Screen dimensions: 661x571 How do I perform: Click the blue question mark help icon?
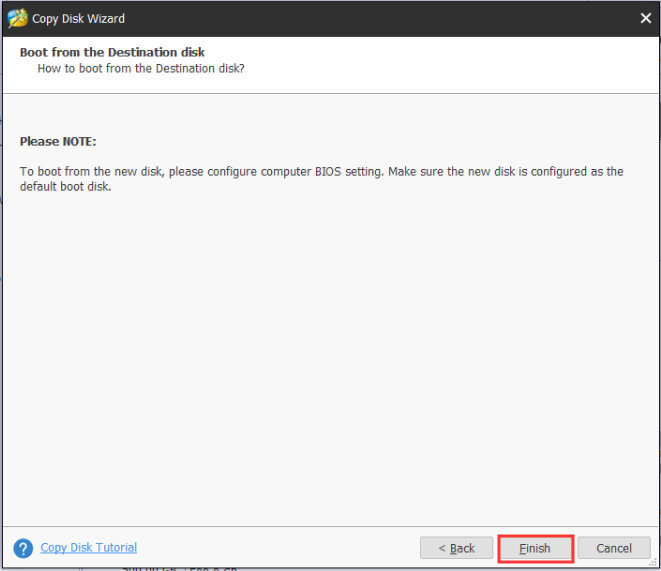tap(23, 548)
